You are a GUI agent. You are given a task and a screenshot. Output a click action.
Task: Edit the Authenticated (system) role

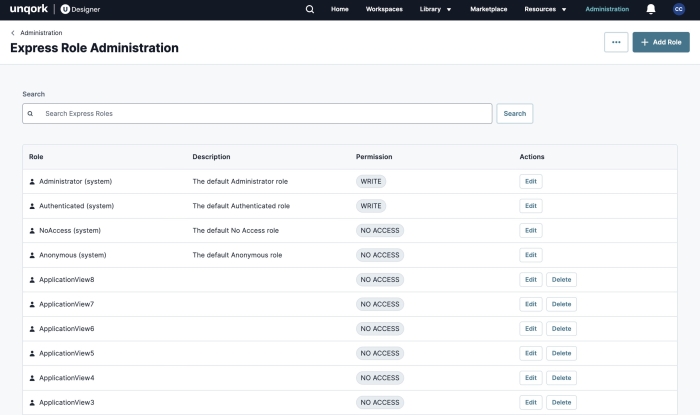coord(531,206)
